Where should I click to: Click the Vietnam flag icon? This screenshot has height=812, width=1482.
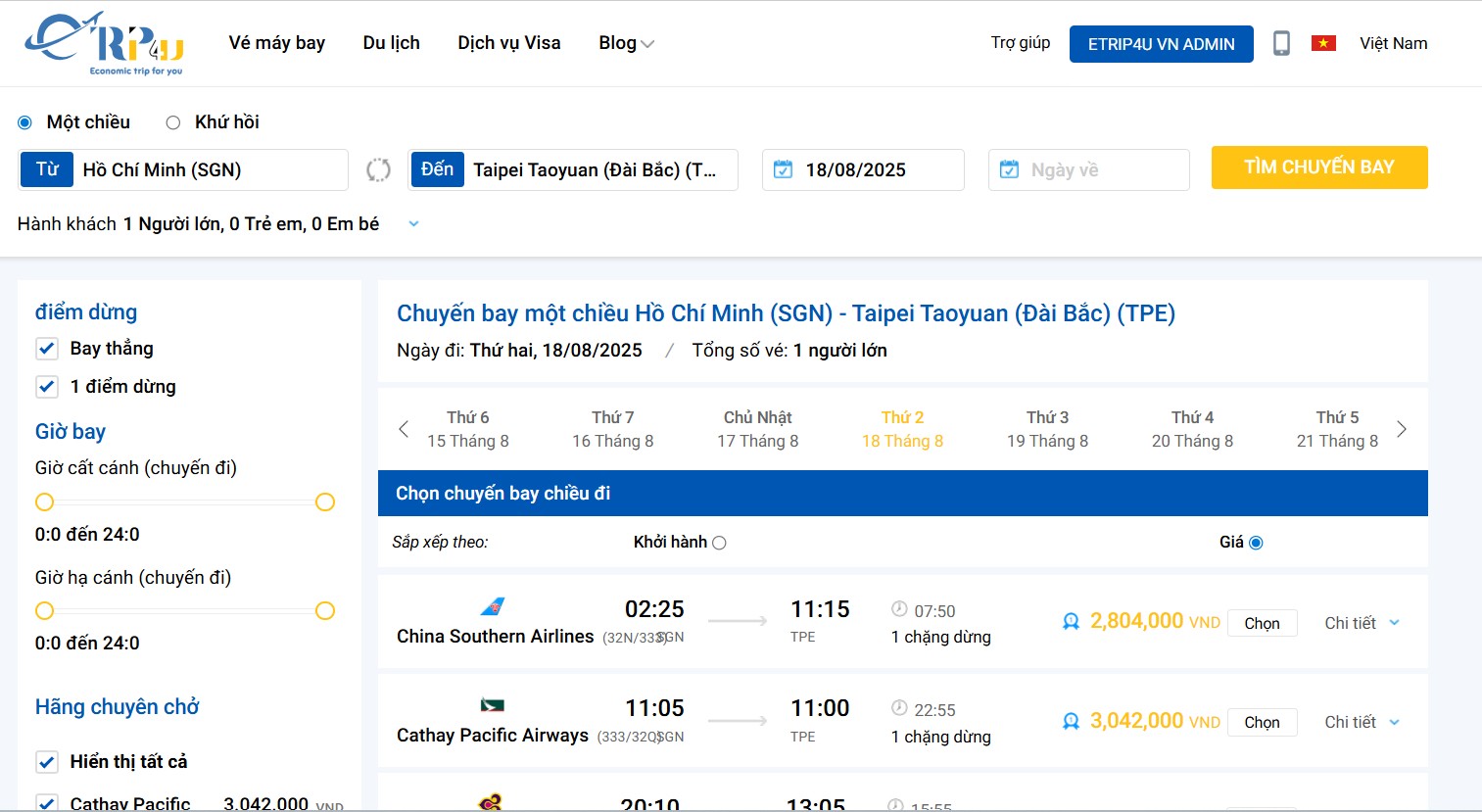coord(1323,42)
